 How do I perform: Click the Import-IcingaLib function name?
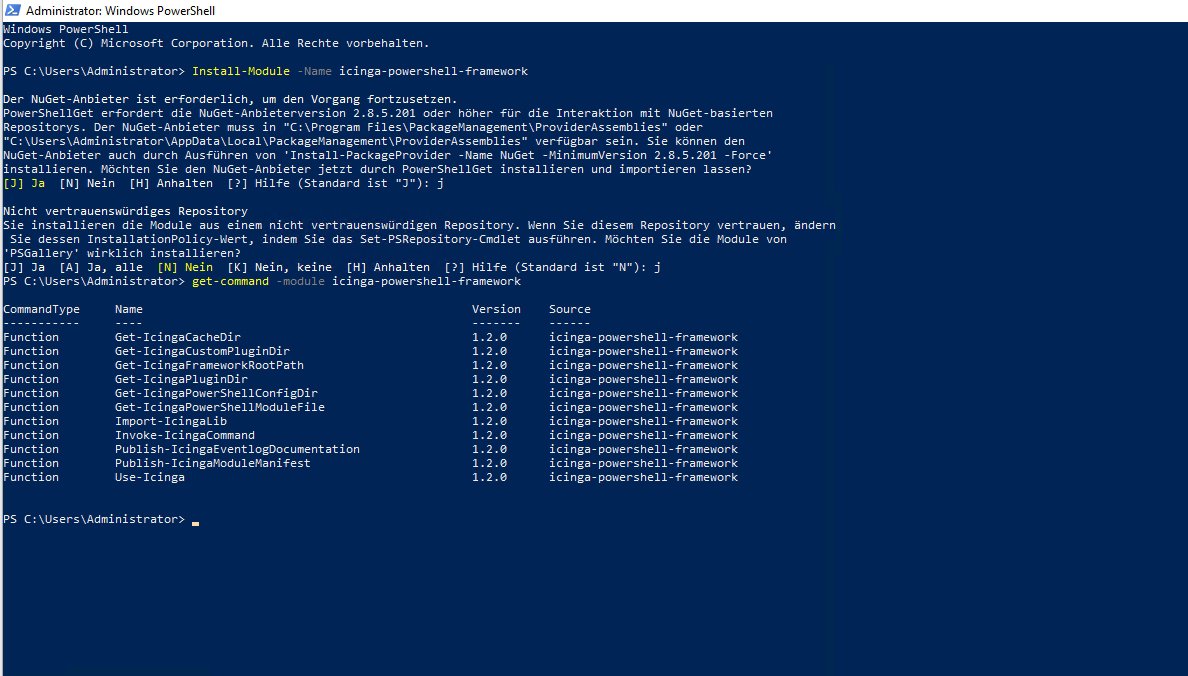click(x=171, y=422)
